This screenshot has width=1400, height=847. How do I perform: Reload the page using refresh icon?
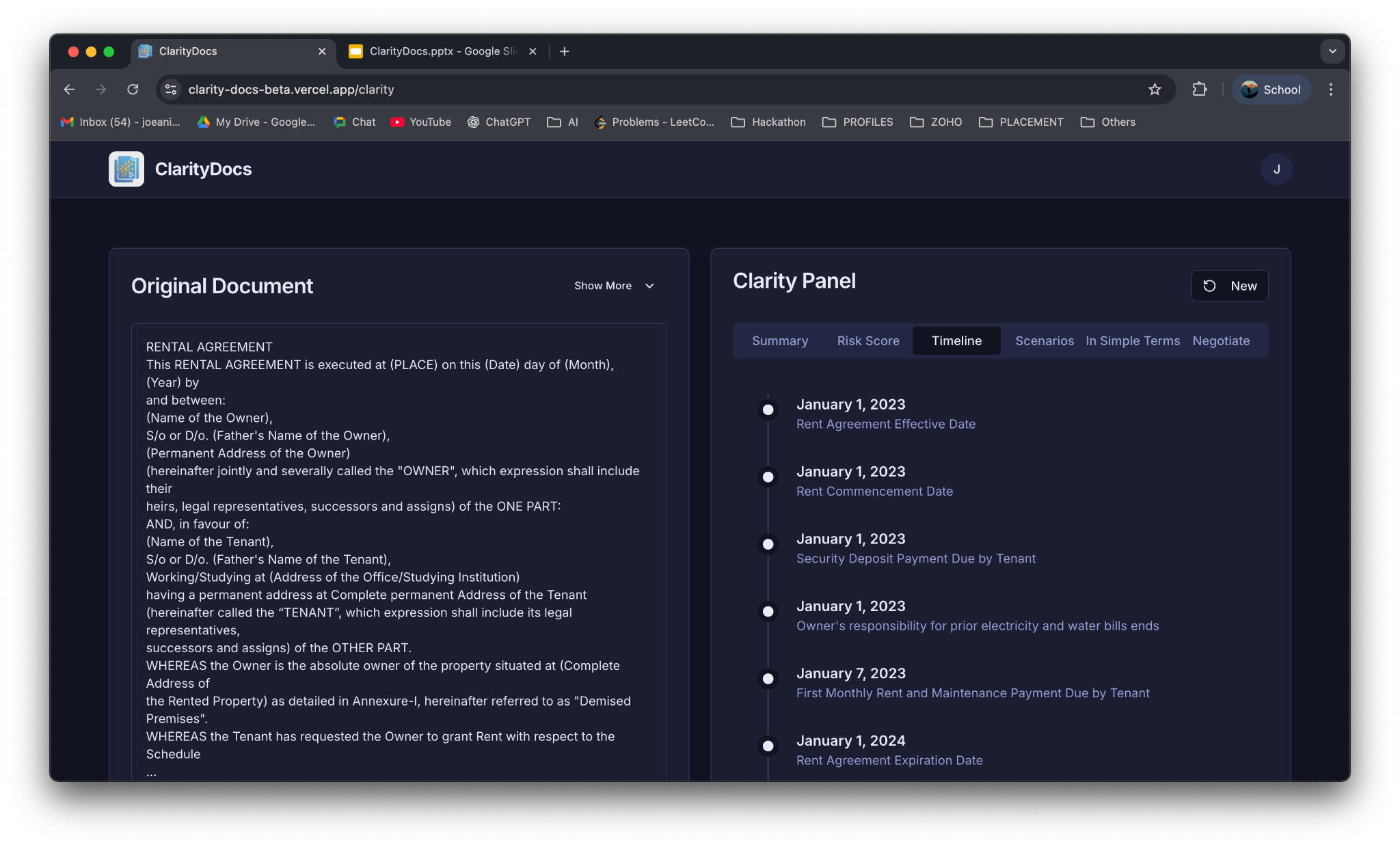click(133, 90)
